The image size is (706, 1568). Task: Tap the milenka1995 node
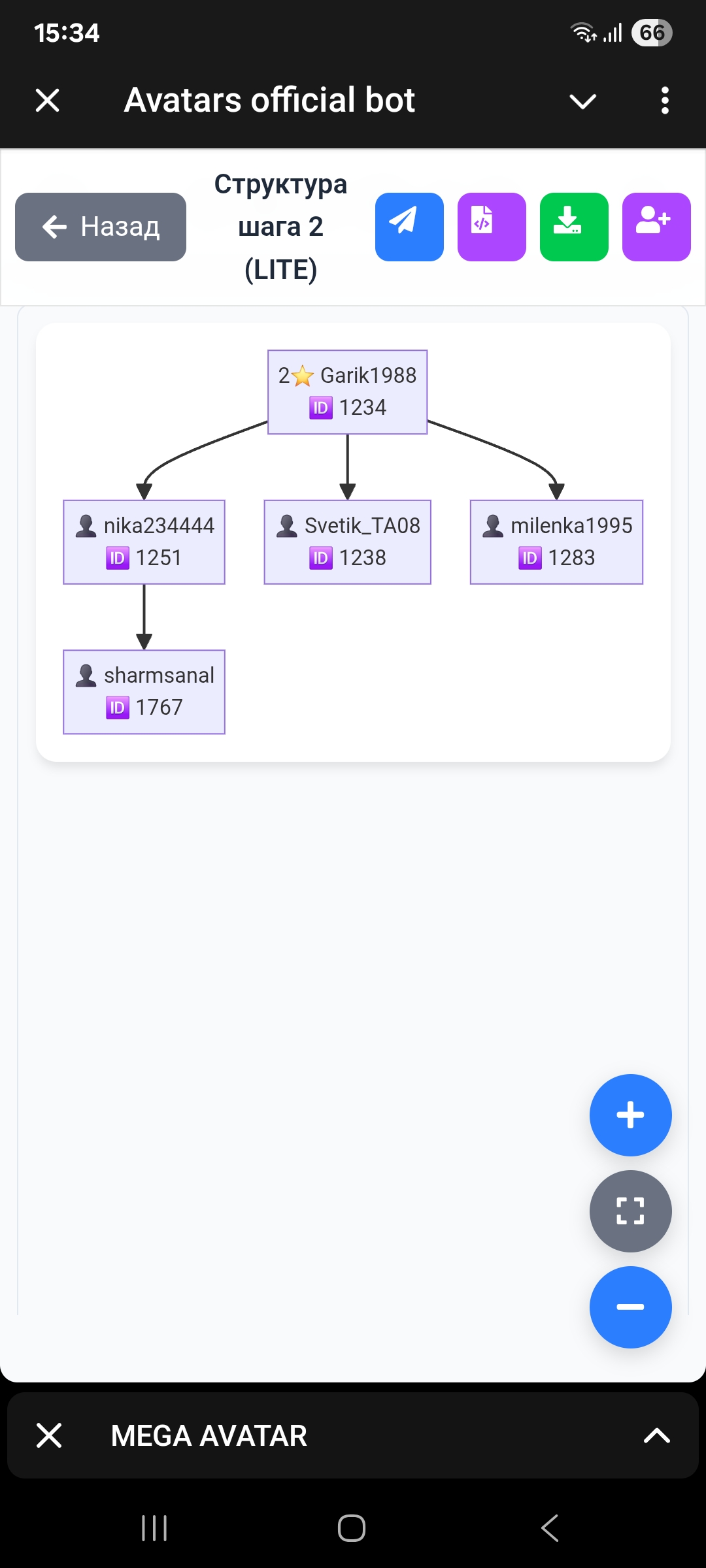point(556,542)
